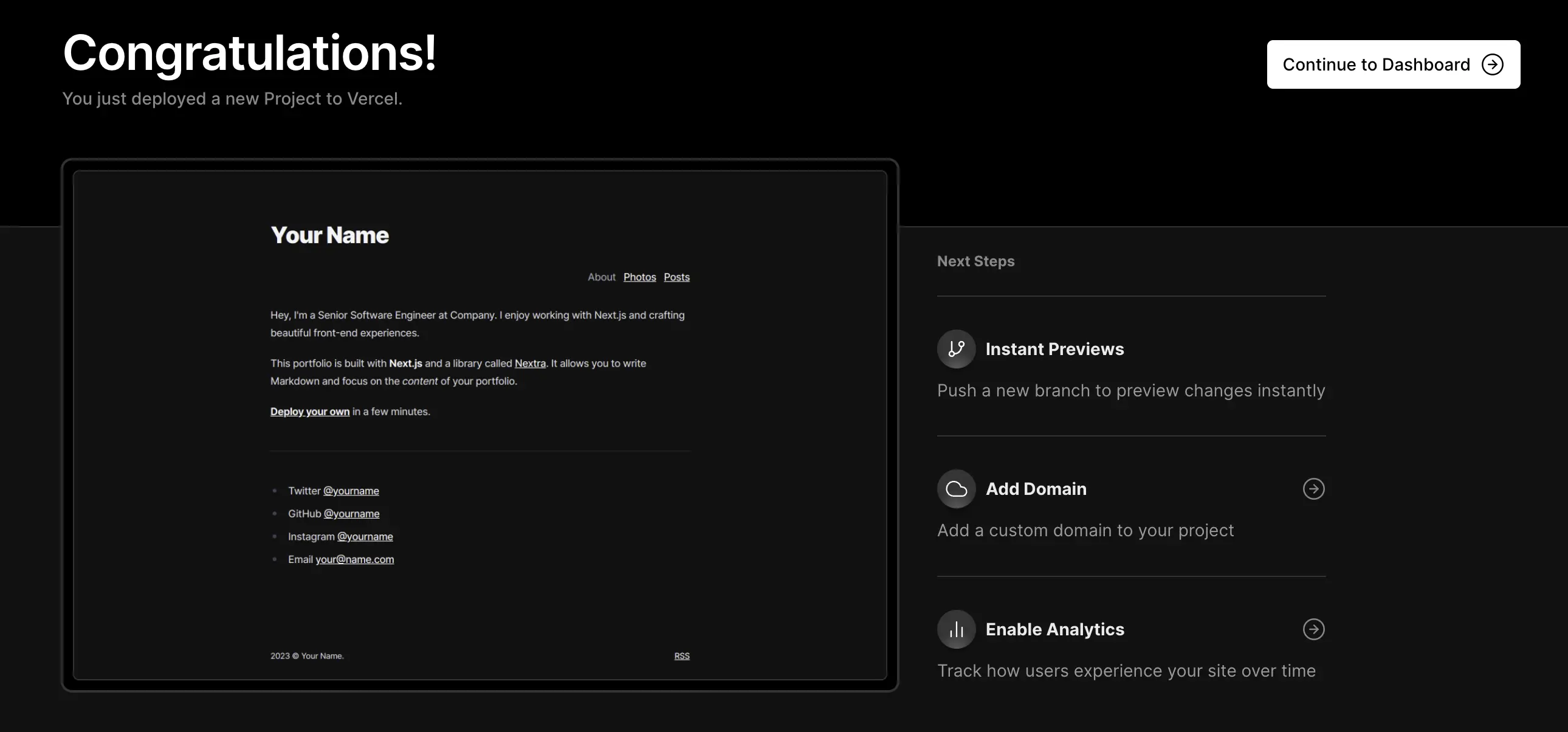Select the About nav item in the preview

pyautogui.click(x=602, y=277)
